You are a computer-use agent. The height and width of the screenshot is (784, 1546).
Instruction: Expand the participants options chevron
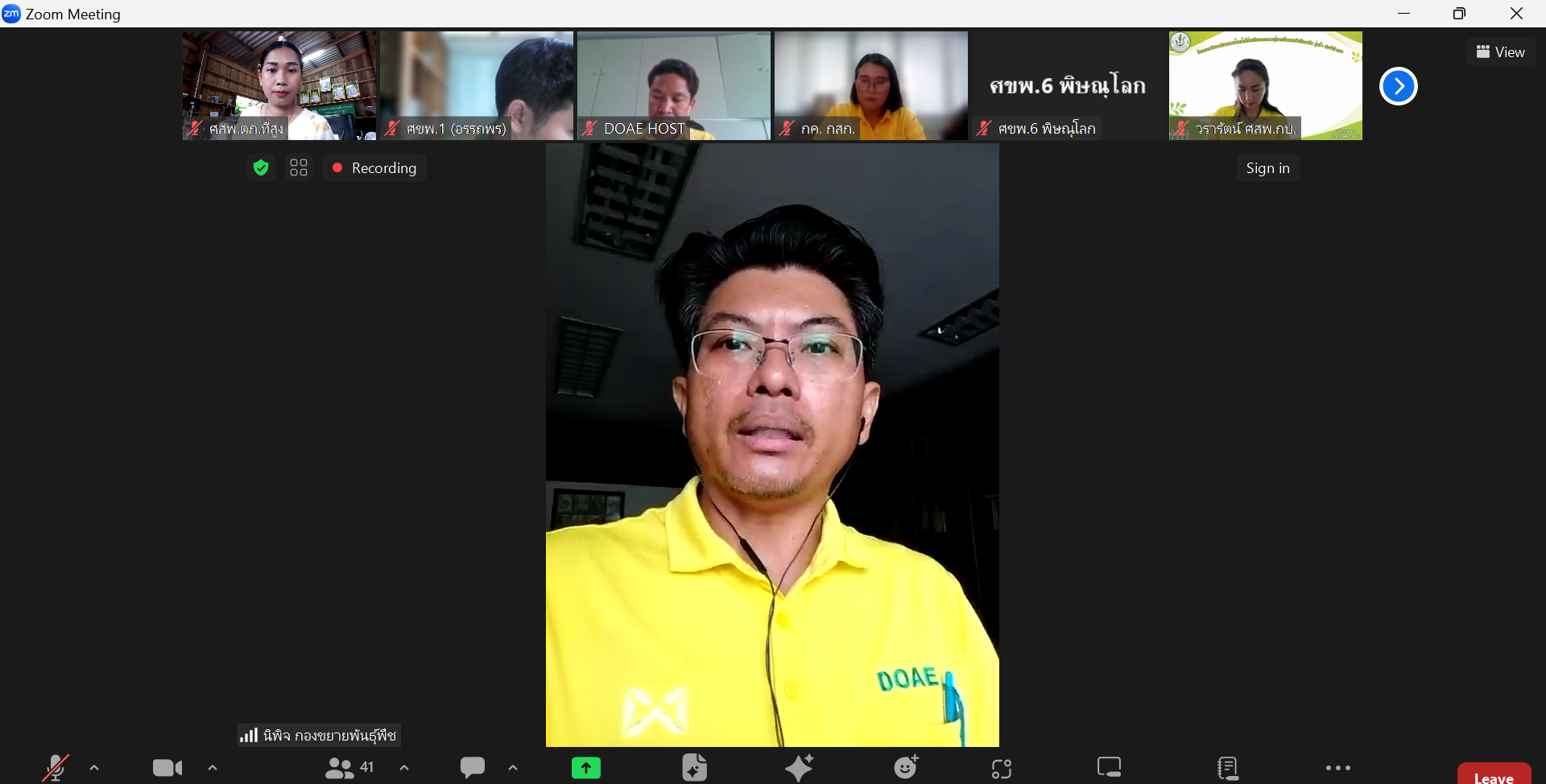click(404, 768)
